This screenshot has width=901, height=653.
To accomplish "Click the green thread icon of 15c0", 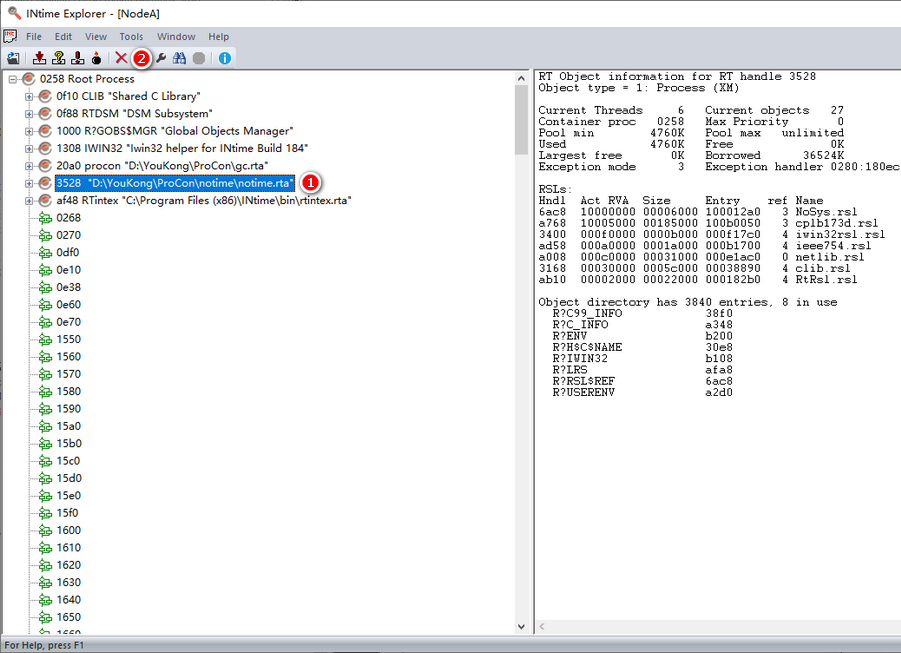I will pyautogui.click(x=45, y=461).
